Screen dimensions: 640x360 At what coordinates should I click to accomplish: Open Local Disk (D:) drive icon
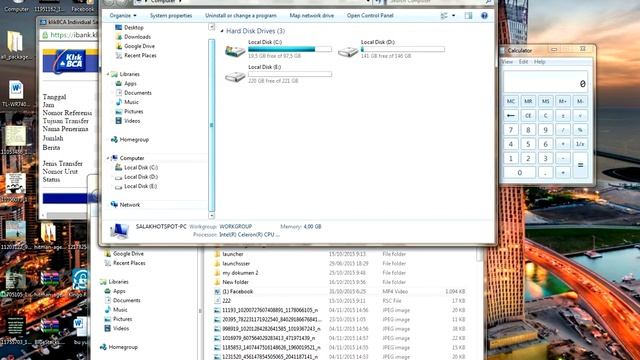(348, 51)
